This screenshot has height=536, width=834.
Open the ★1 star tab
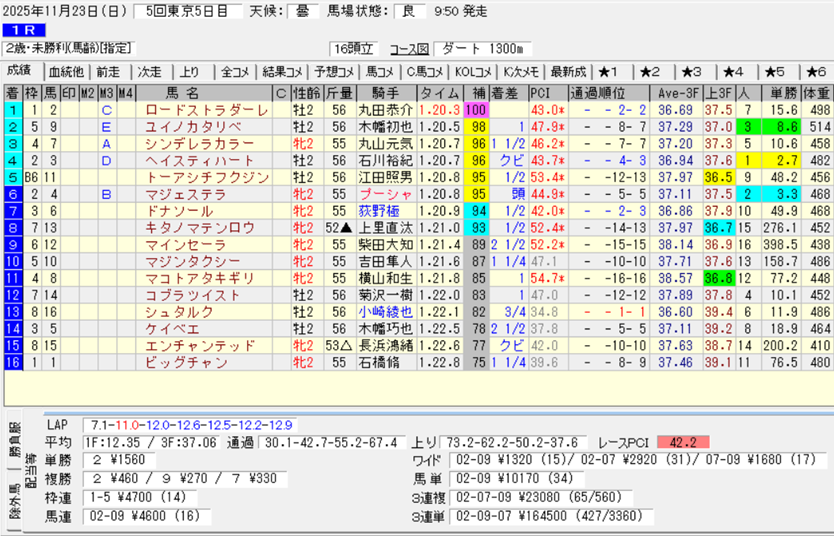612,72
